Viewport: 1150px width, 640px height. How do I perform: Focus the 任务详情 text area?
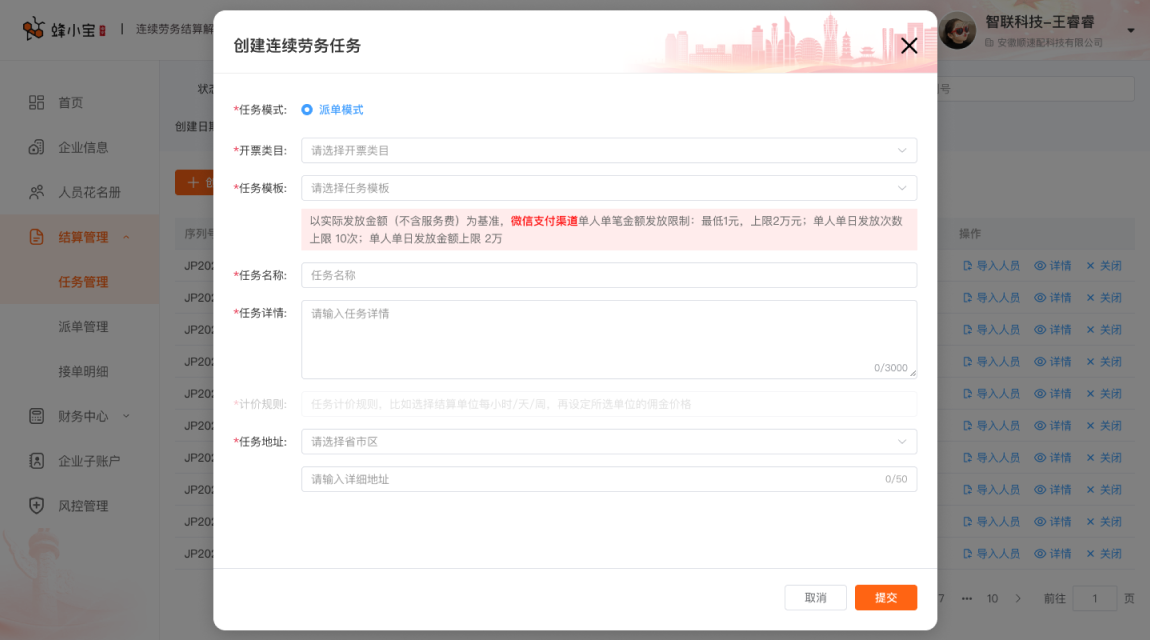click(x=608, y=338)
